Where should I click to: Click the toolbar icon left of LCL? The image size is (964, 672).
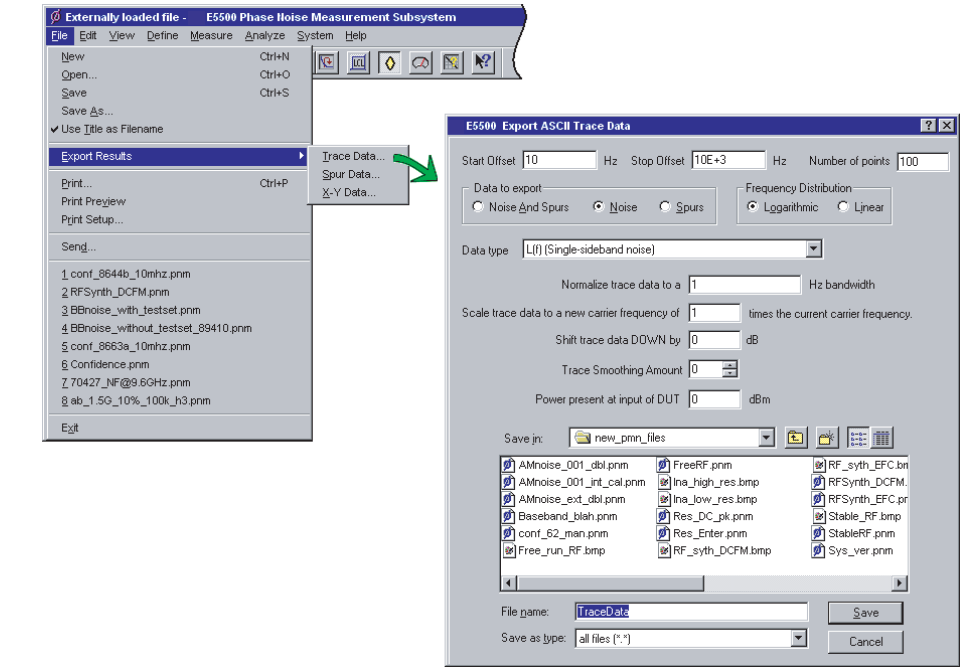[327, 62]
